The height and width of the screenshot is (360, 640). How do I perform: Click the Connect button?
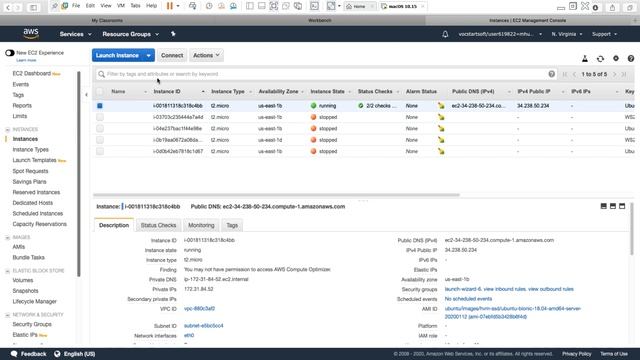(172, 56)
